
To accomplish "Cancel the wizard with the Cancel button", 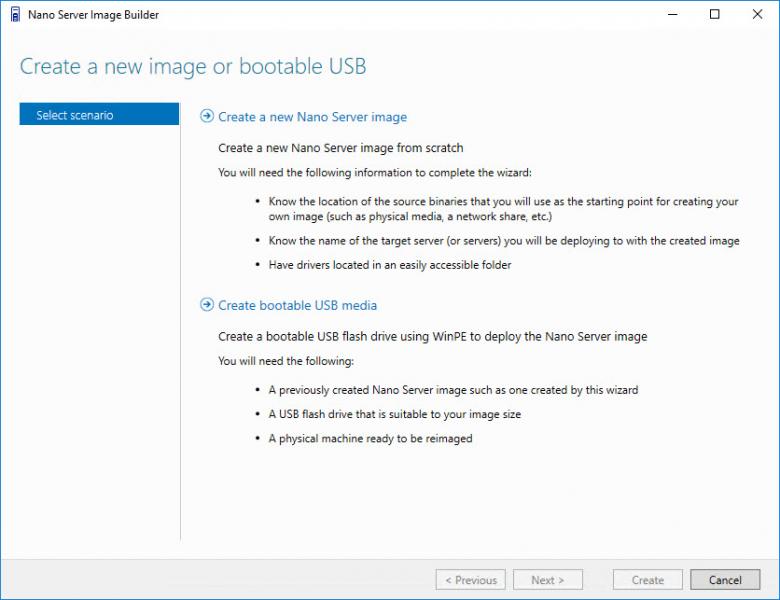I will (725, 580).
